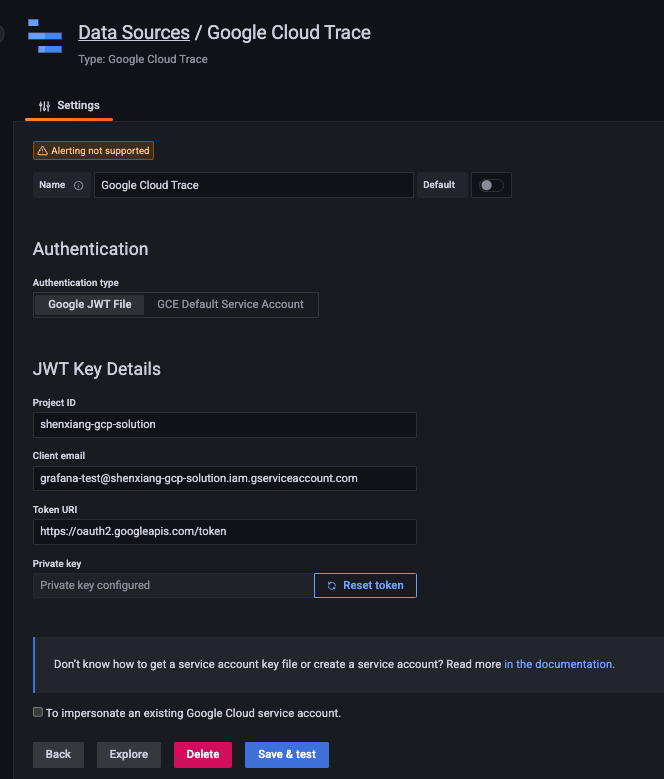Screen dimensions: 664x779
Task: Focus the Project ID field
Action: coord(224,424)
